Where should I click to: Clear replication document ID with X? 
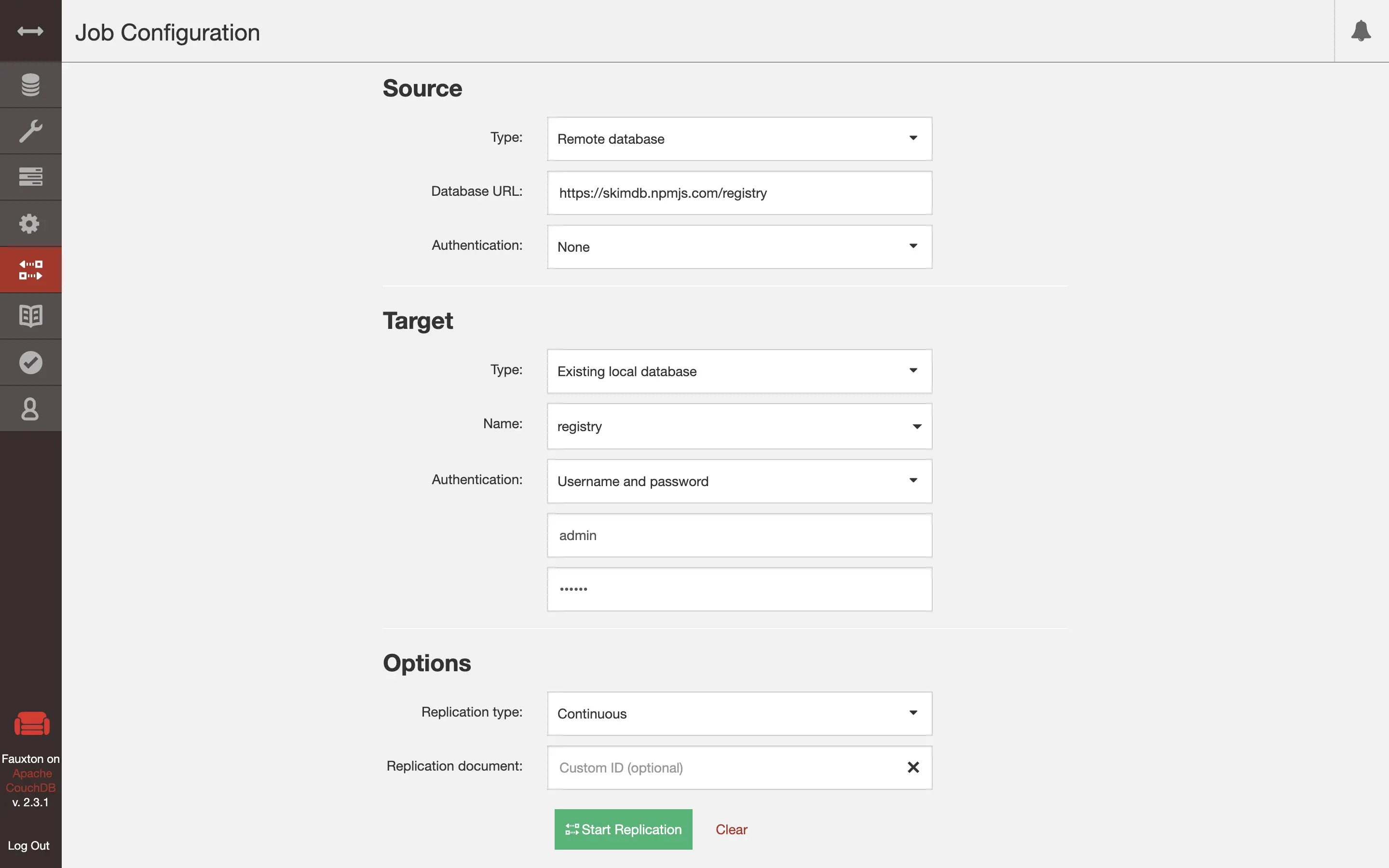[x=912, y=767]
